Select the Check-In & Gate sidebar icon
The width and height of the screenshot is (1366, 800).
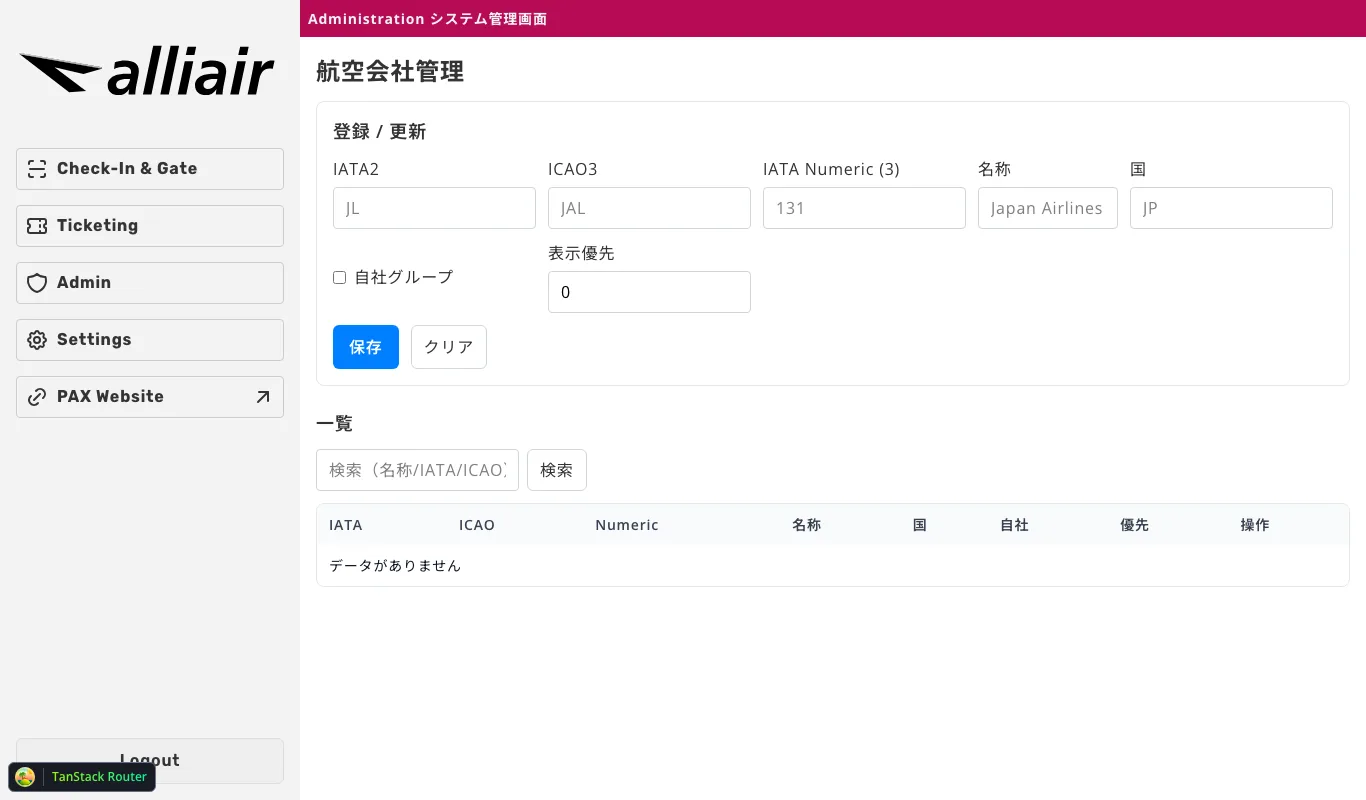coord(37,169)
